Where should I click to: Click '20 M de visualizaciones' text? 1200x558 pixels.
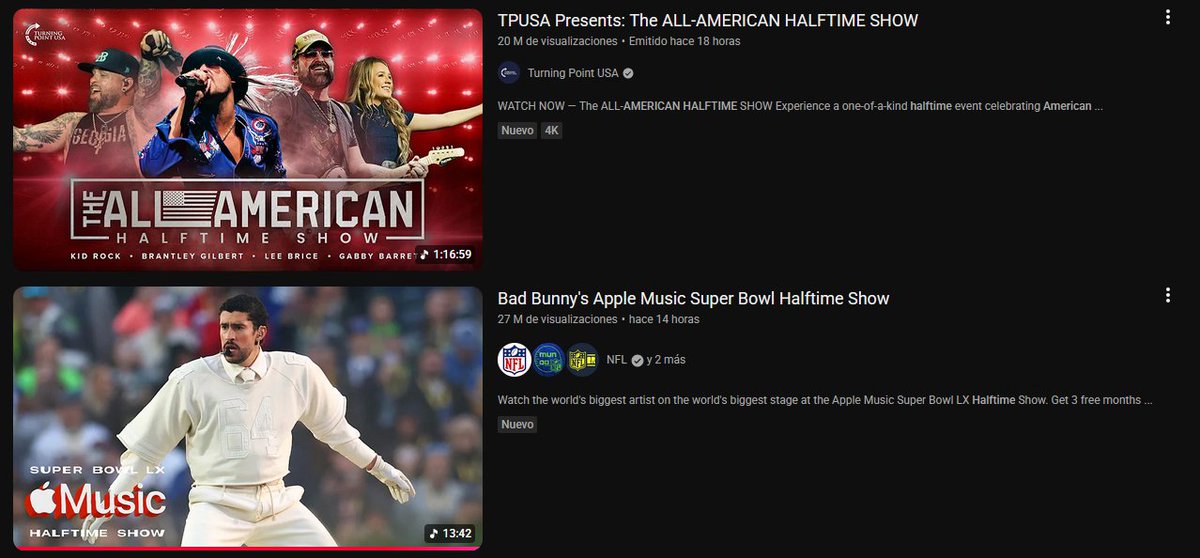pos(557,41)
